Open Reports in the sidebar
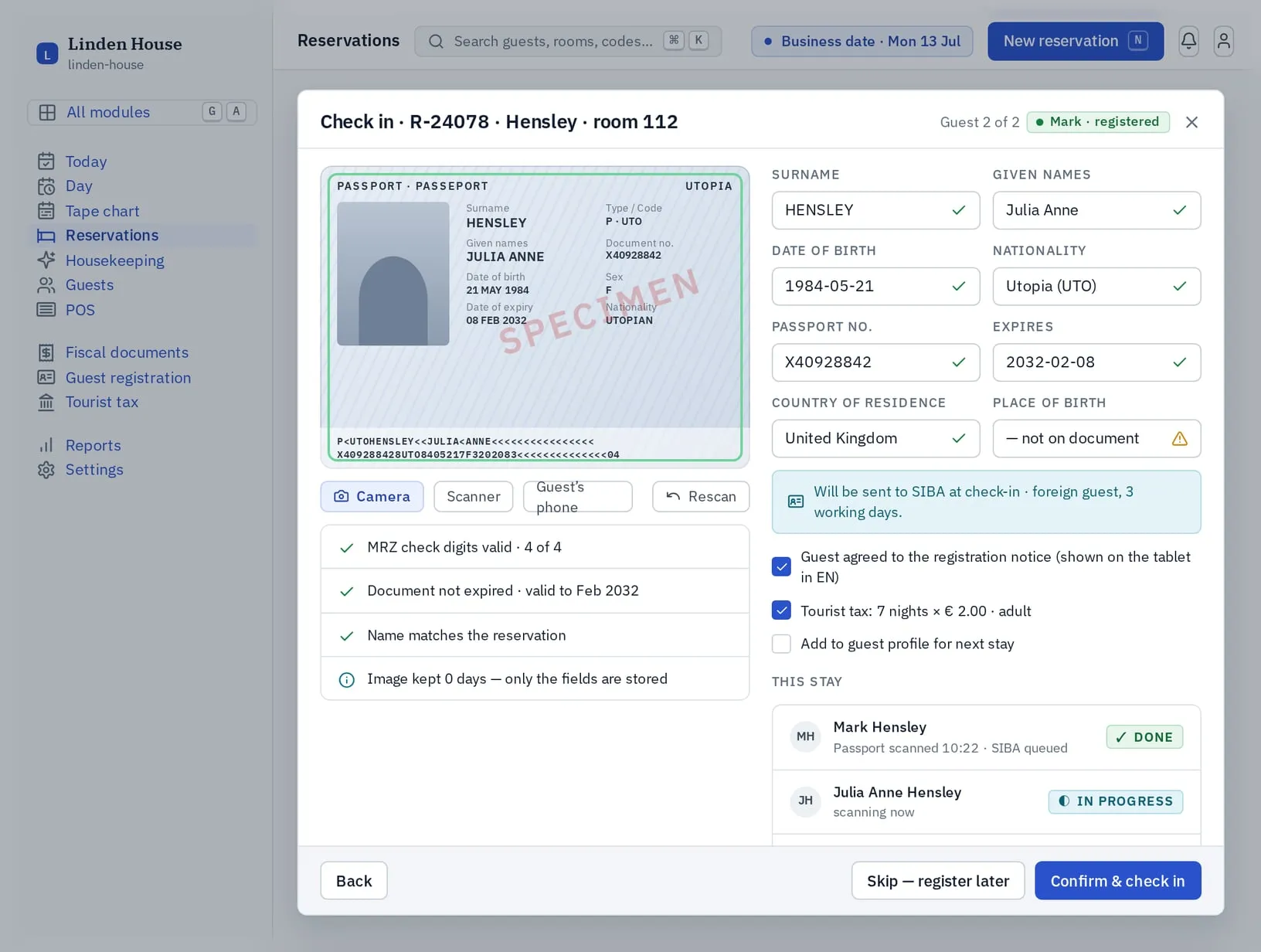 pyautogui.click(x=142, y=445)
